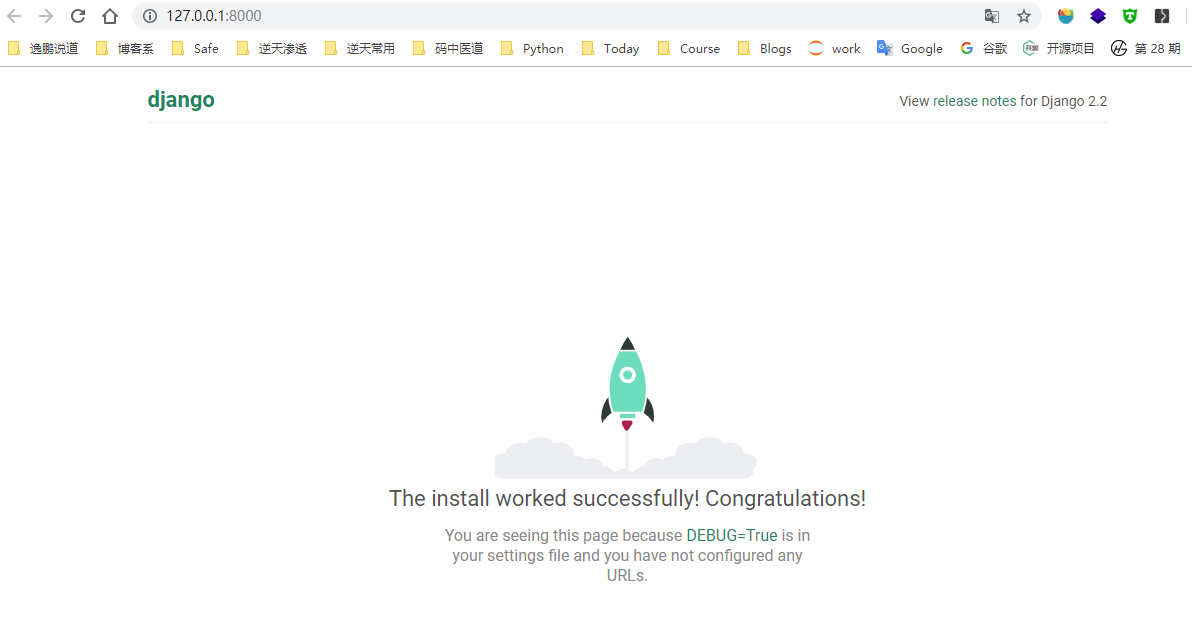Click the django logo heading
This screenshot has width=1192, height=618.
coord(181,100)
